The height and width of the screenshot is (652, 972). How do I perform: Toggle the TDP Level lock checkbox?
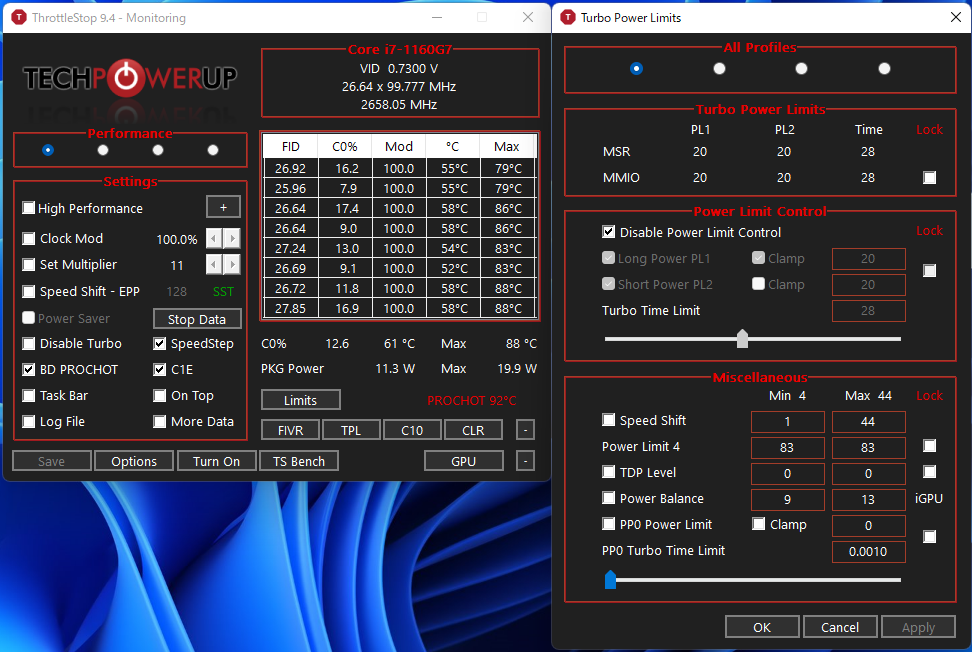929,472
